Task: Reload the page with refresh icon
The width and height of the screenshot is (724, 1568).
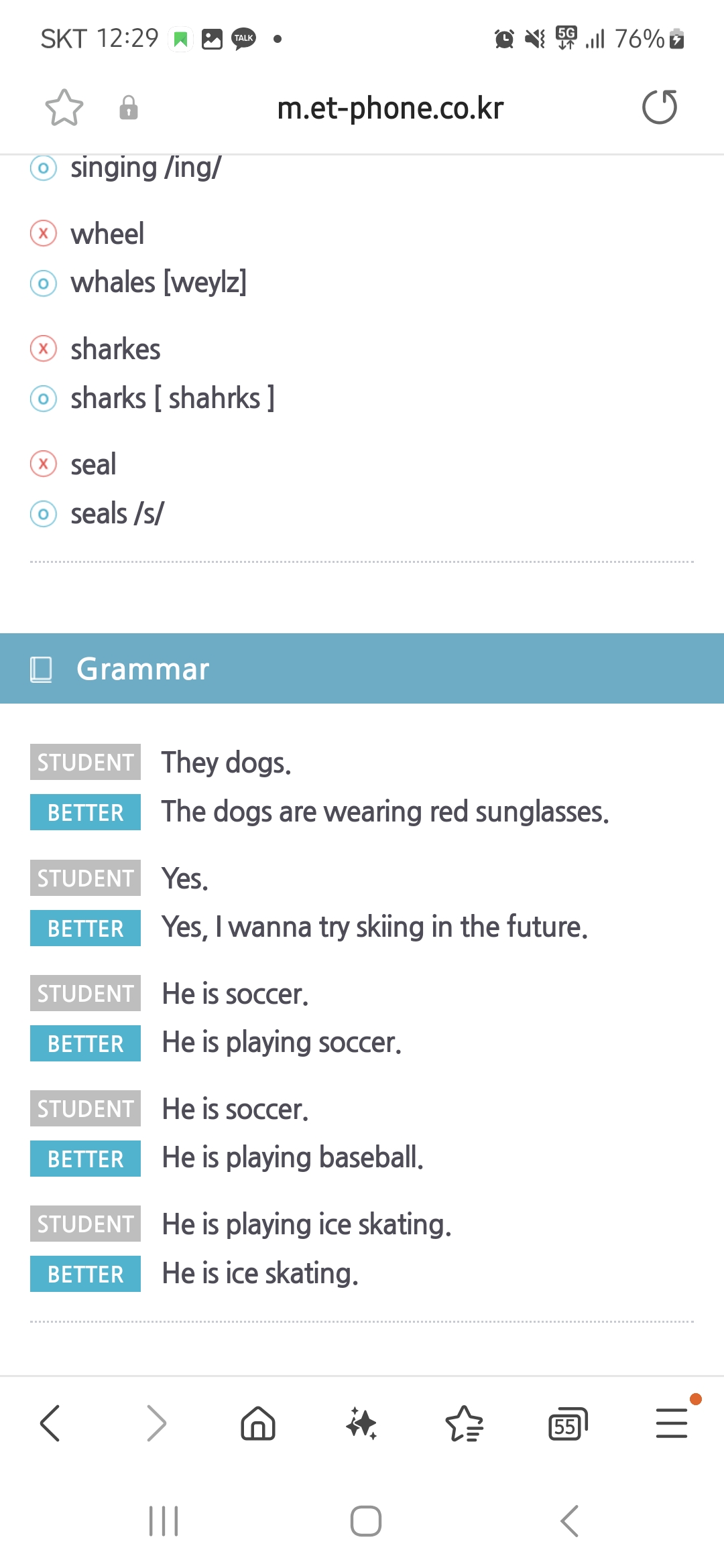Action: pos(660,107)
